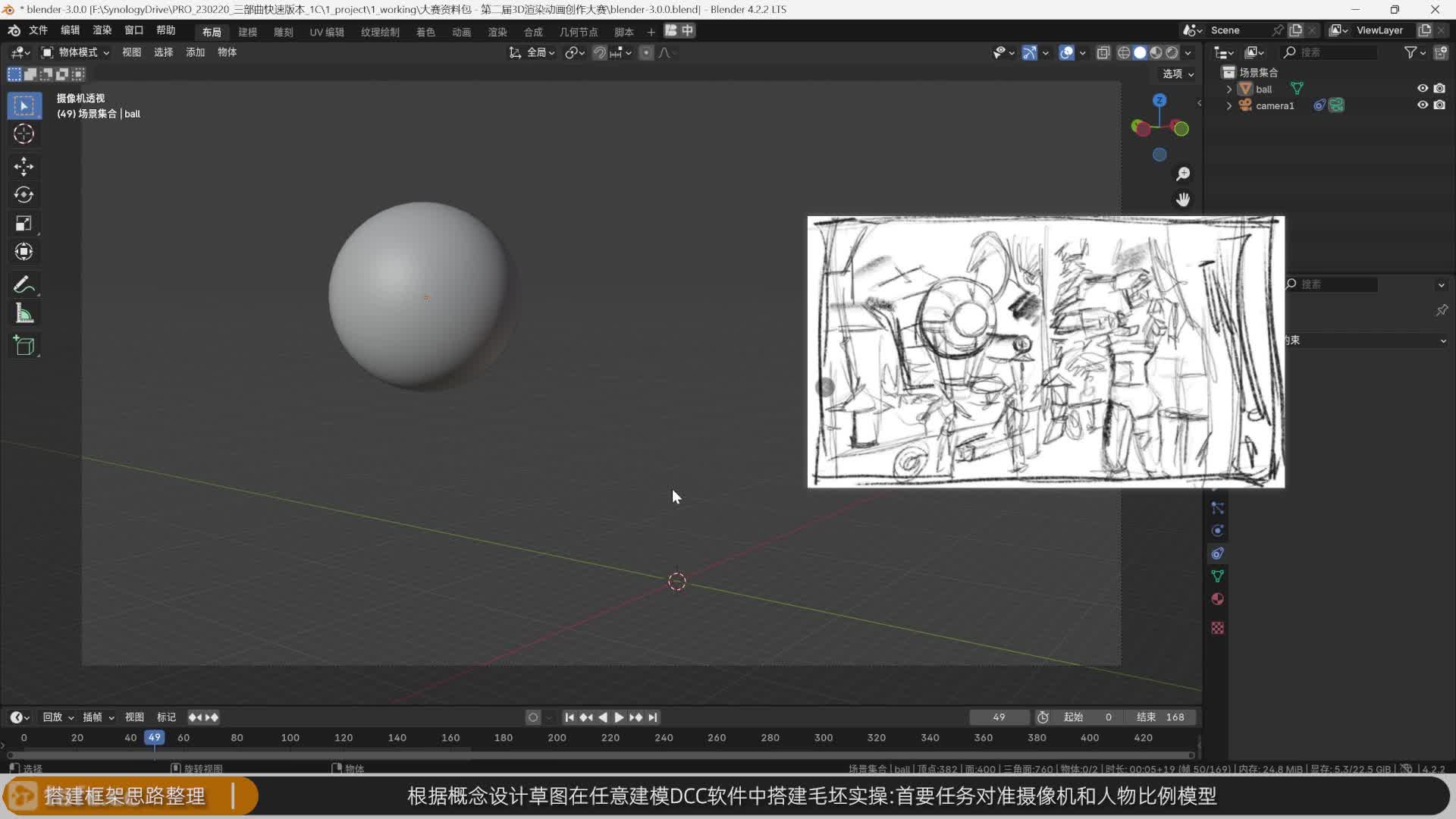Viewport: 1456px width, 819px height.
Task: Click the pan hand icon in viewport
Action: pyautogui.click(x=1183, y=199)
